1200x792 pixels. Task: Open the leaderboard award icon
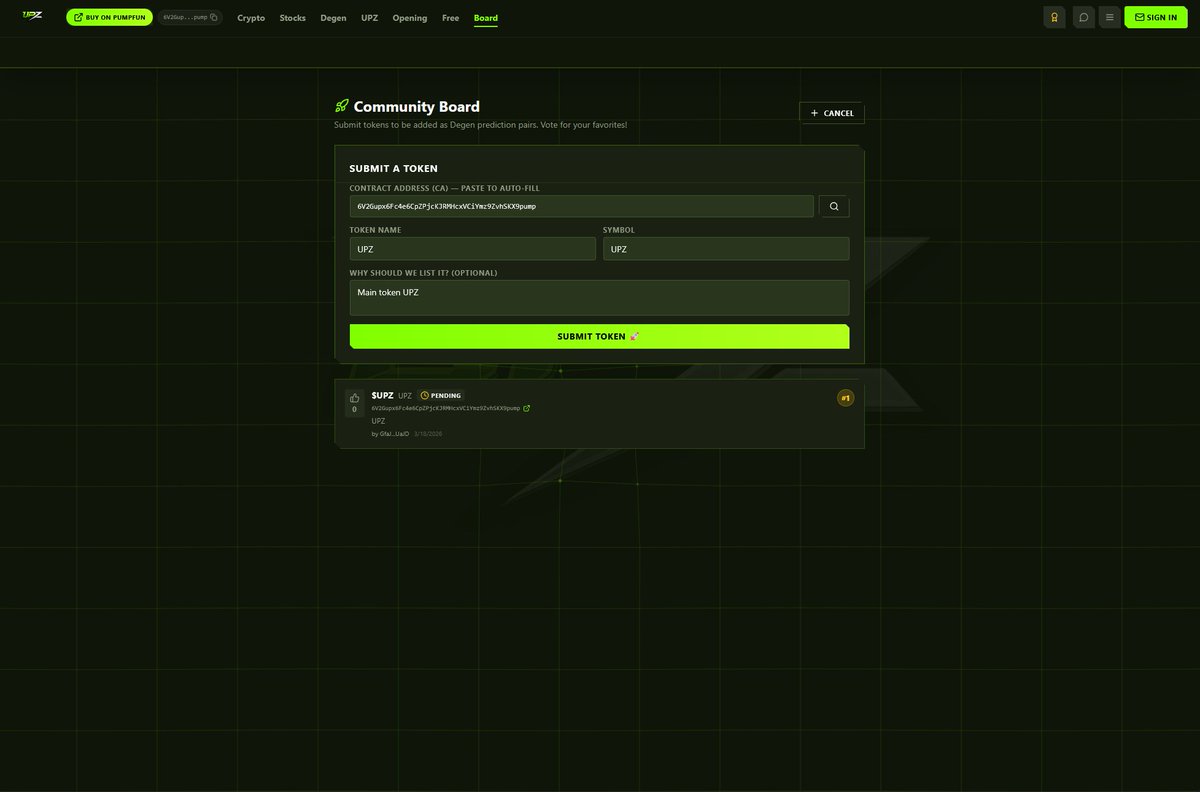(x=1054, y=17)
